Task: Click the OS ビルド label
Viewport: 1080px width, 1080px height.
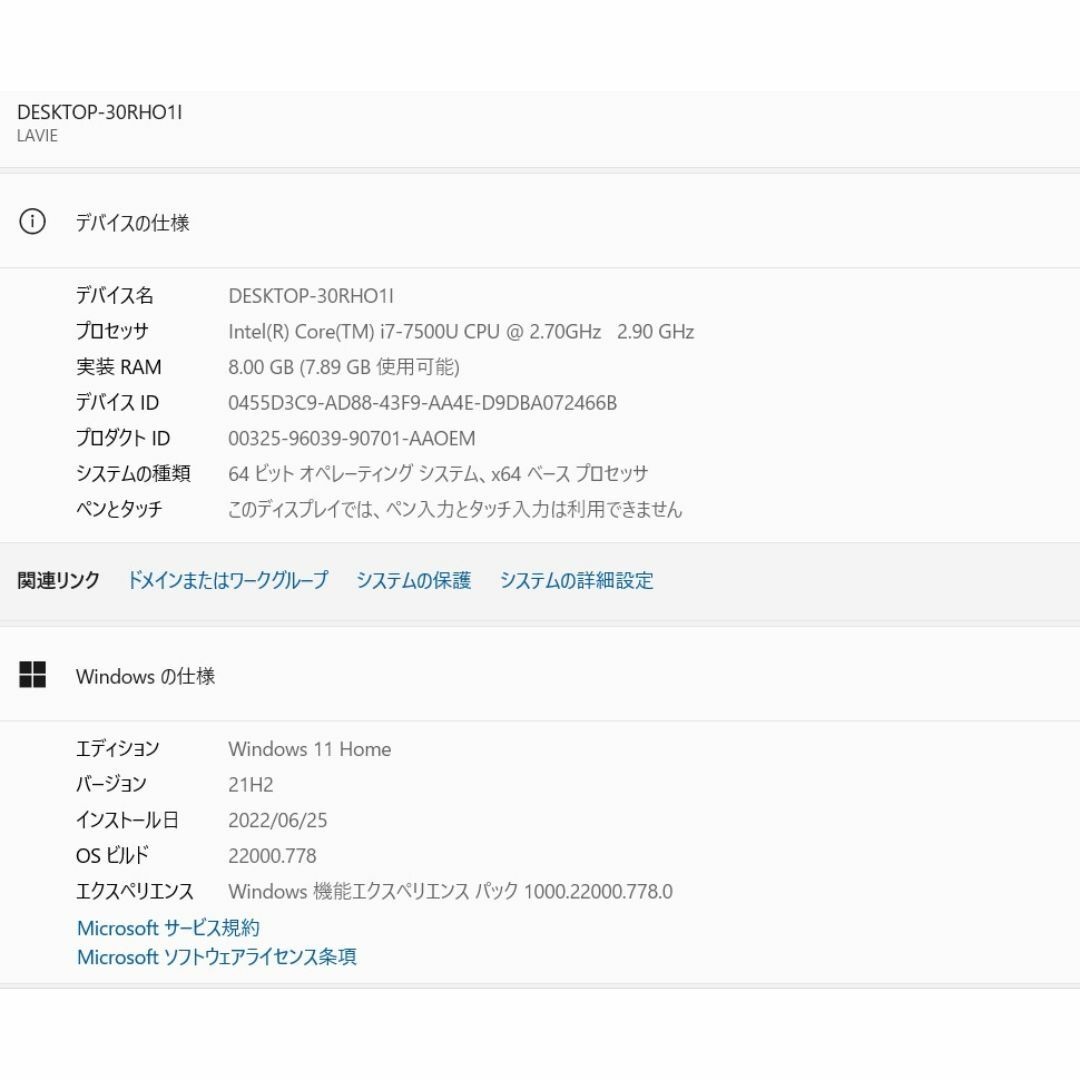Action: (112, 856)
